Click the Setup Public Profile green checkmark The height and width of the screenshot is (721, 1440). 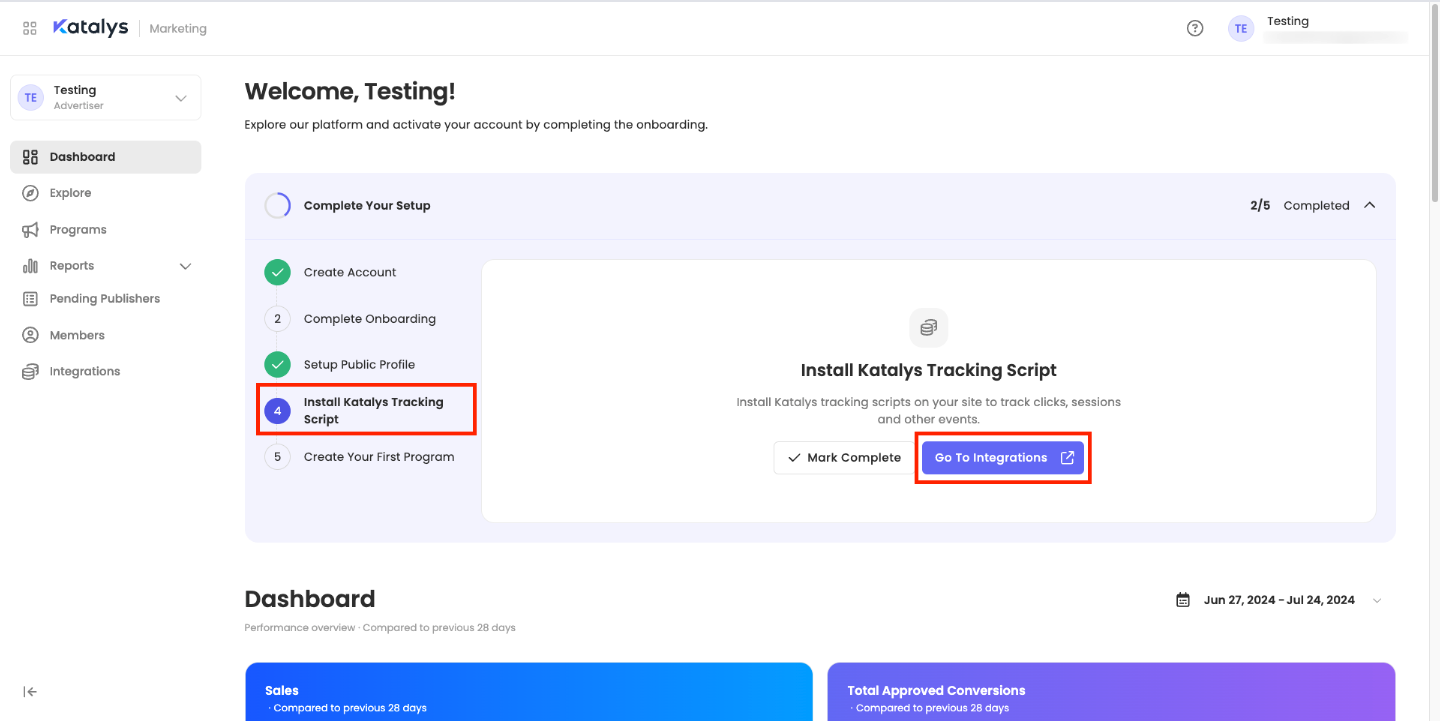click(277, 364)
